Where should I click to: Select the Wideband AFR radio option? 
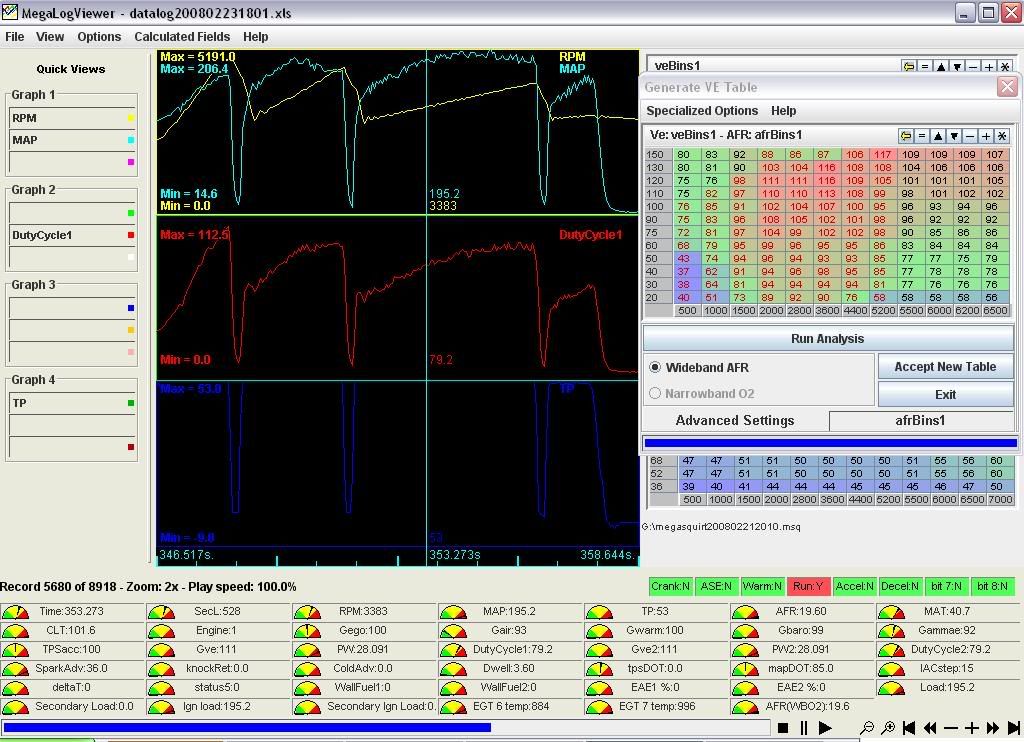[656, 368]
